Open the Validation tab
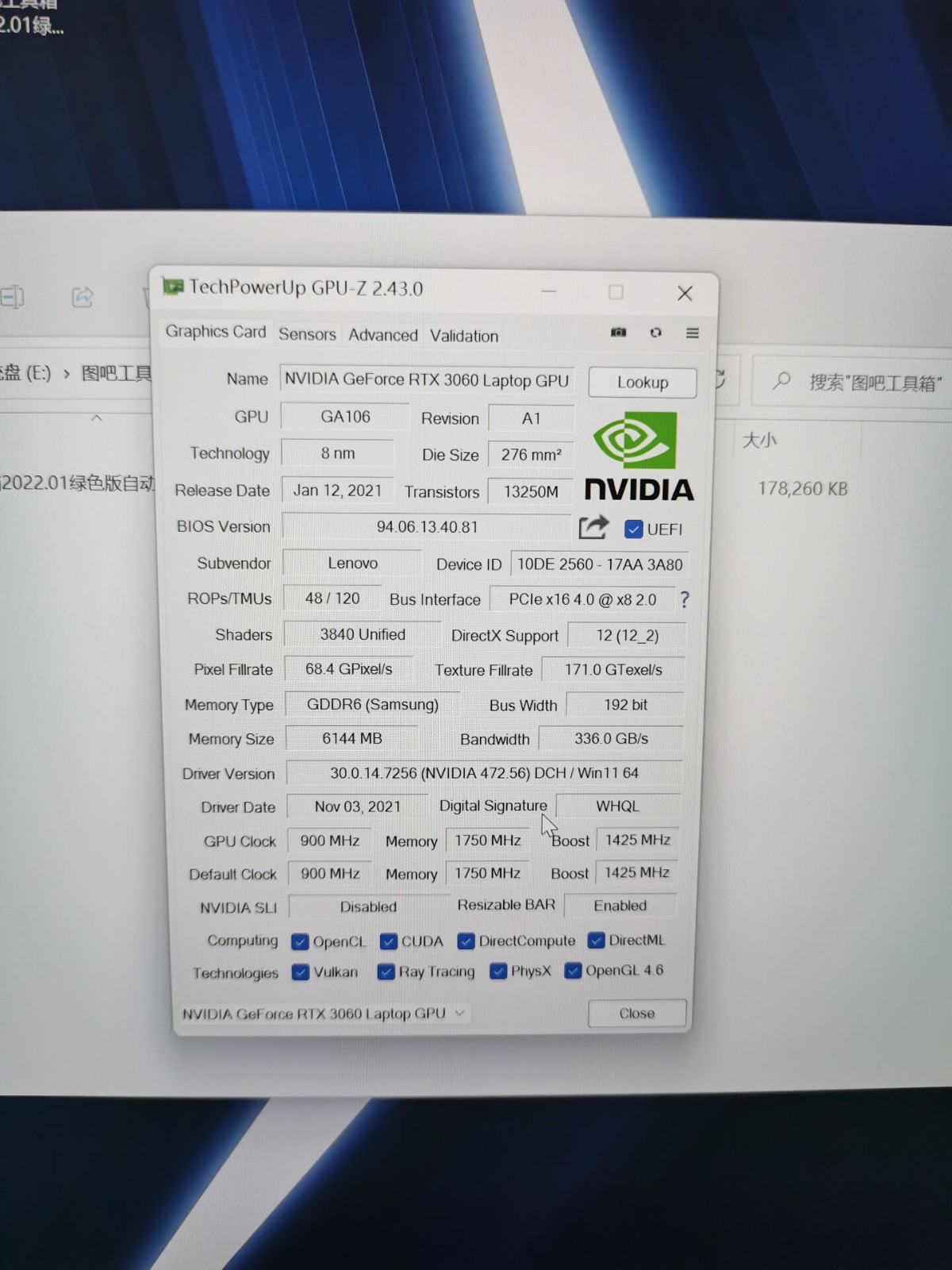The width and height of the screenshot is (952, 1270). (464, 336)
